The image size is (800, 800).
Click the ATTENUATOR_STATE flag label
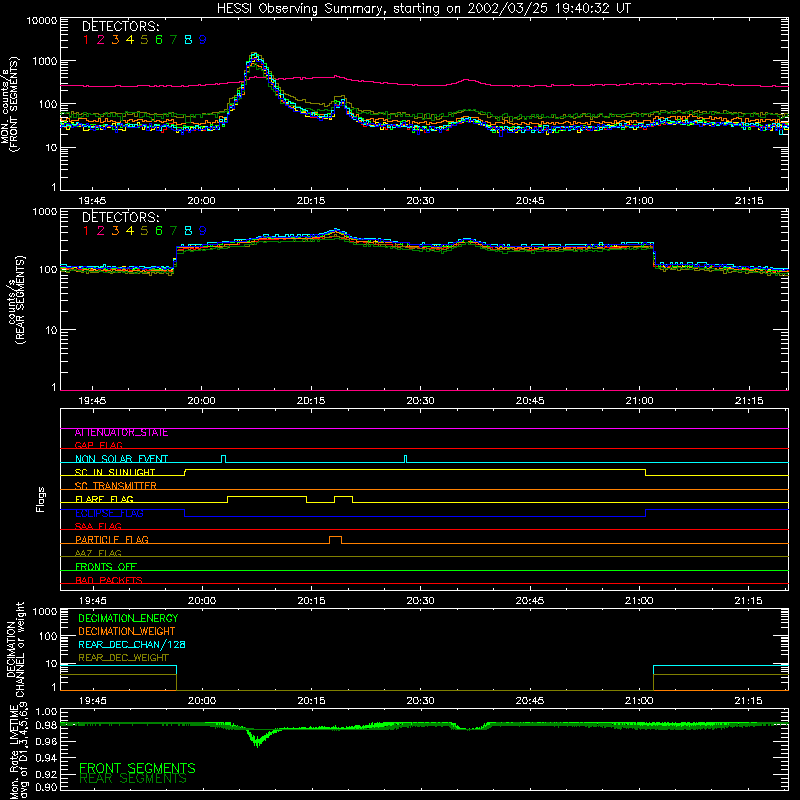(x=121, y=433)
